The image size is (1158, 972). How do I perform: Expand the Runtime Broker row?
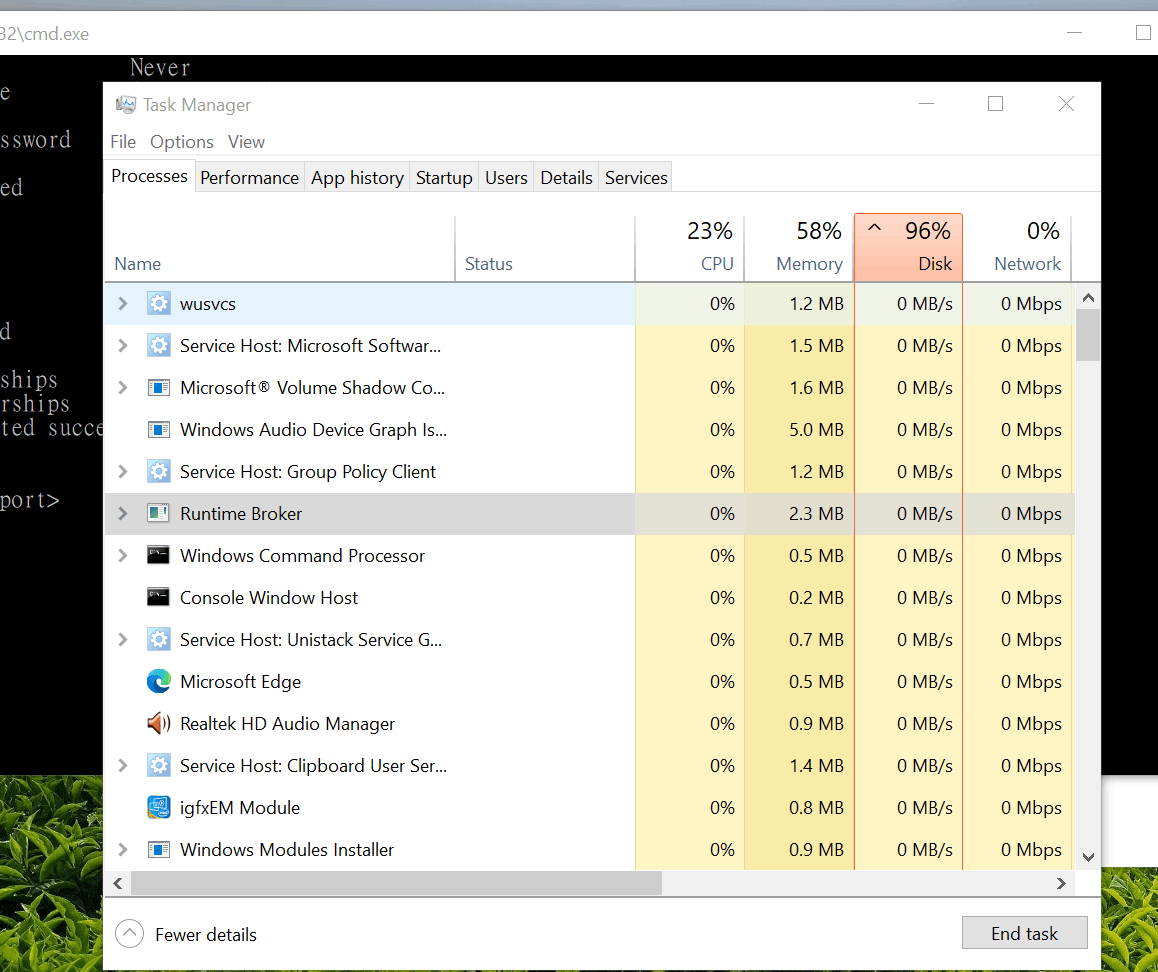click(x=123, y=513)
